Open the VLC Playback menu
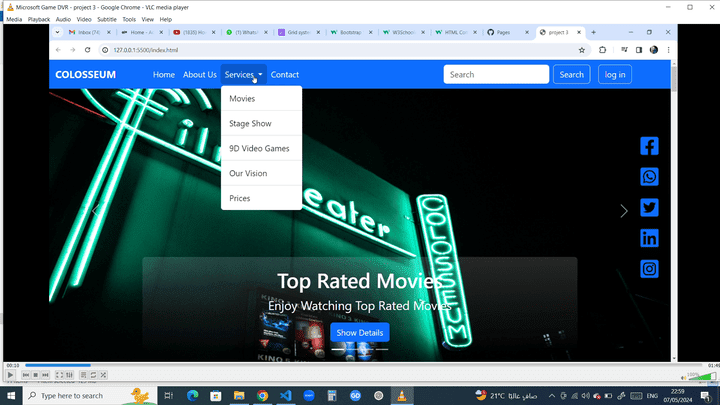The image size is (720, 405). pyautogui.click(x=38, y=19)
